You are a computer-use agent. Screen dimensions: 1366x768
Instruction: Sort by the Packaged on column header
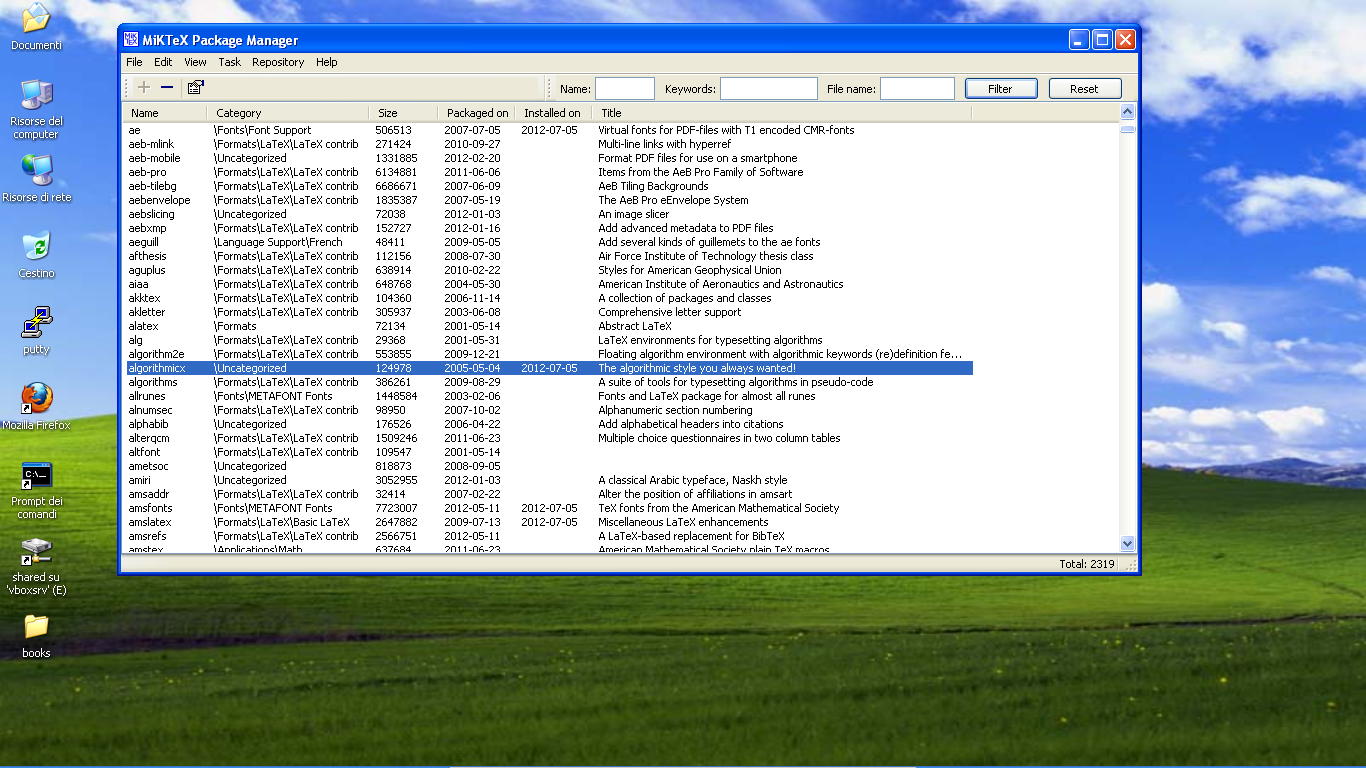click(x=477, y=113)
